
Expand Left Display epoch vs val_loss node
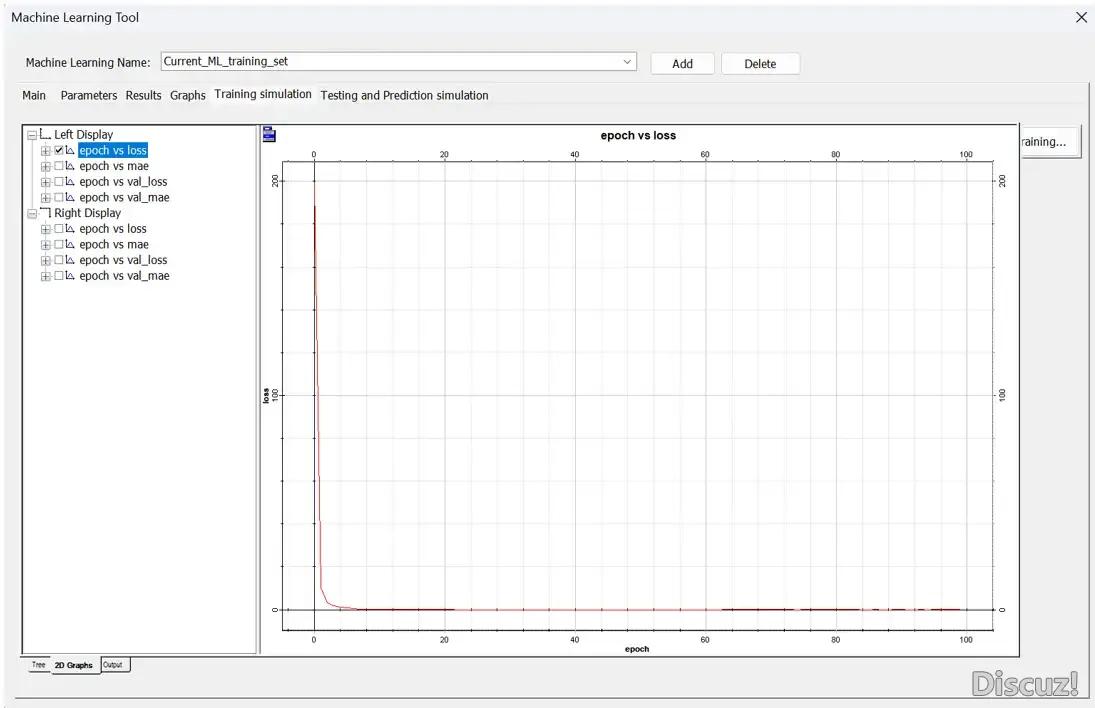[x=45, y=182]
